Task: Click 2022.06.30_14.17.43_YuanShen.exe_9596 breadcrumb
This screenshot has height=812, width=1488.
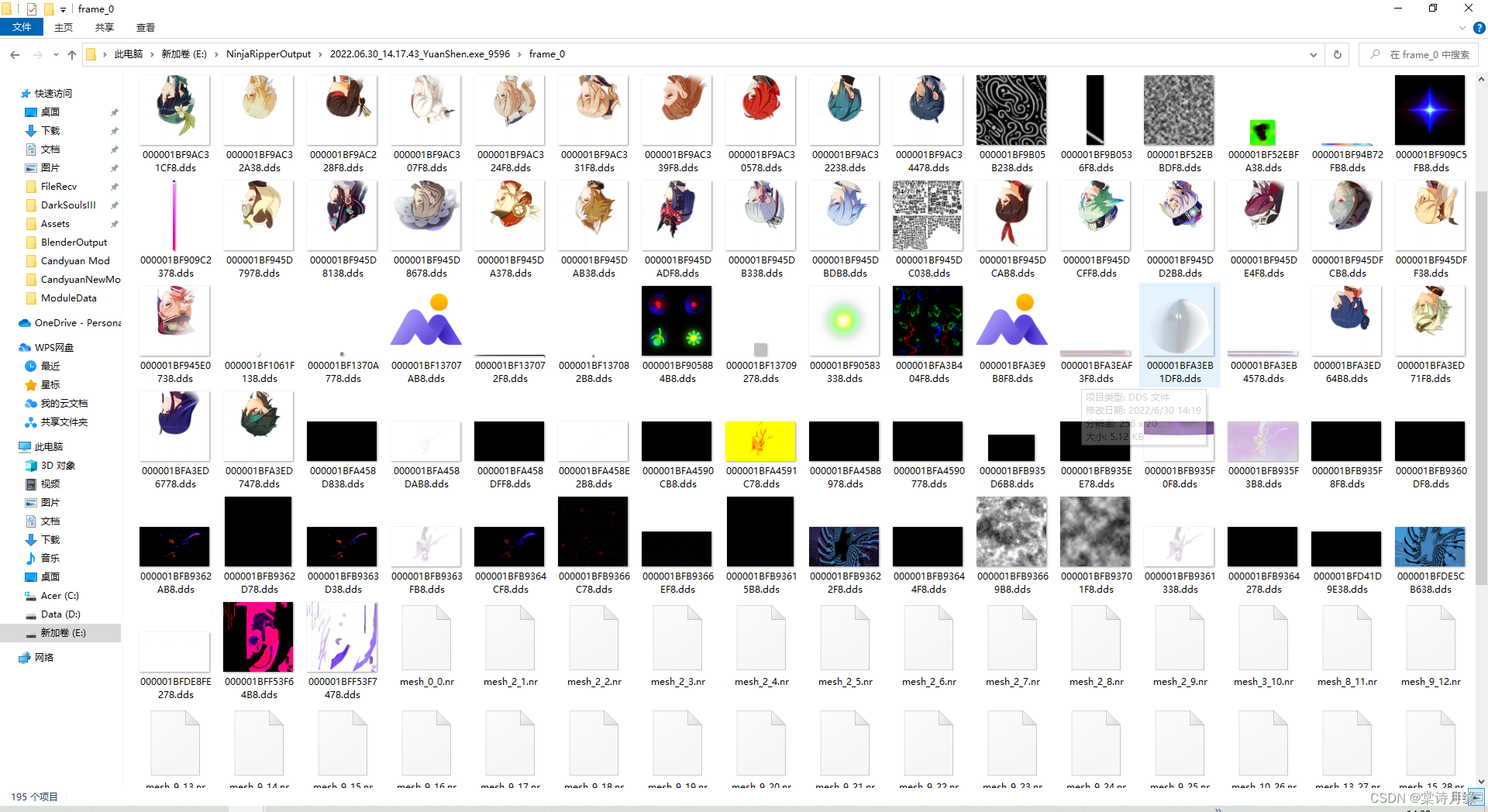Action: (419, 54)
